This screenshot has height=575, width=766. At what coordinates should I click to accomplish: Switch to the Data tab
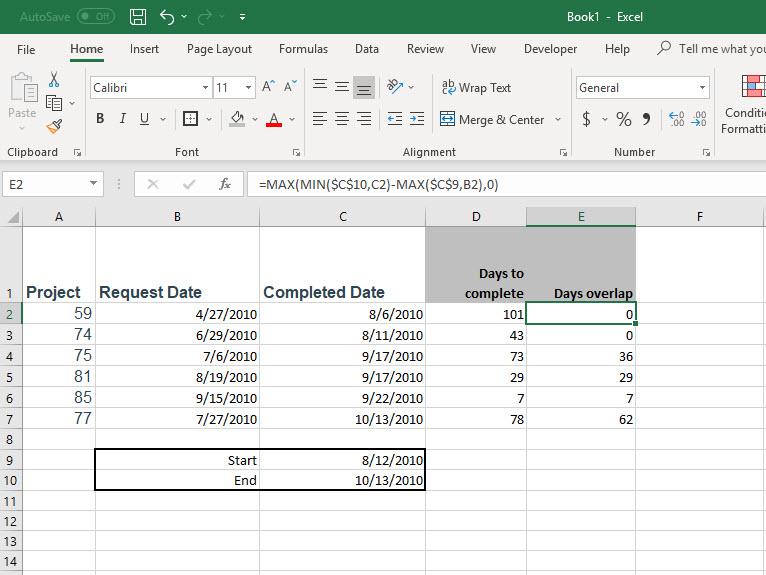point(367,49)
